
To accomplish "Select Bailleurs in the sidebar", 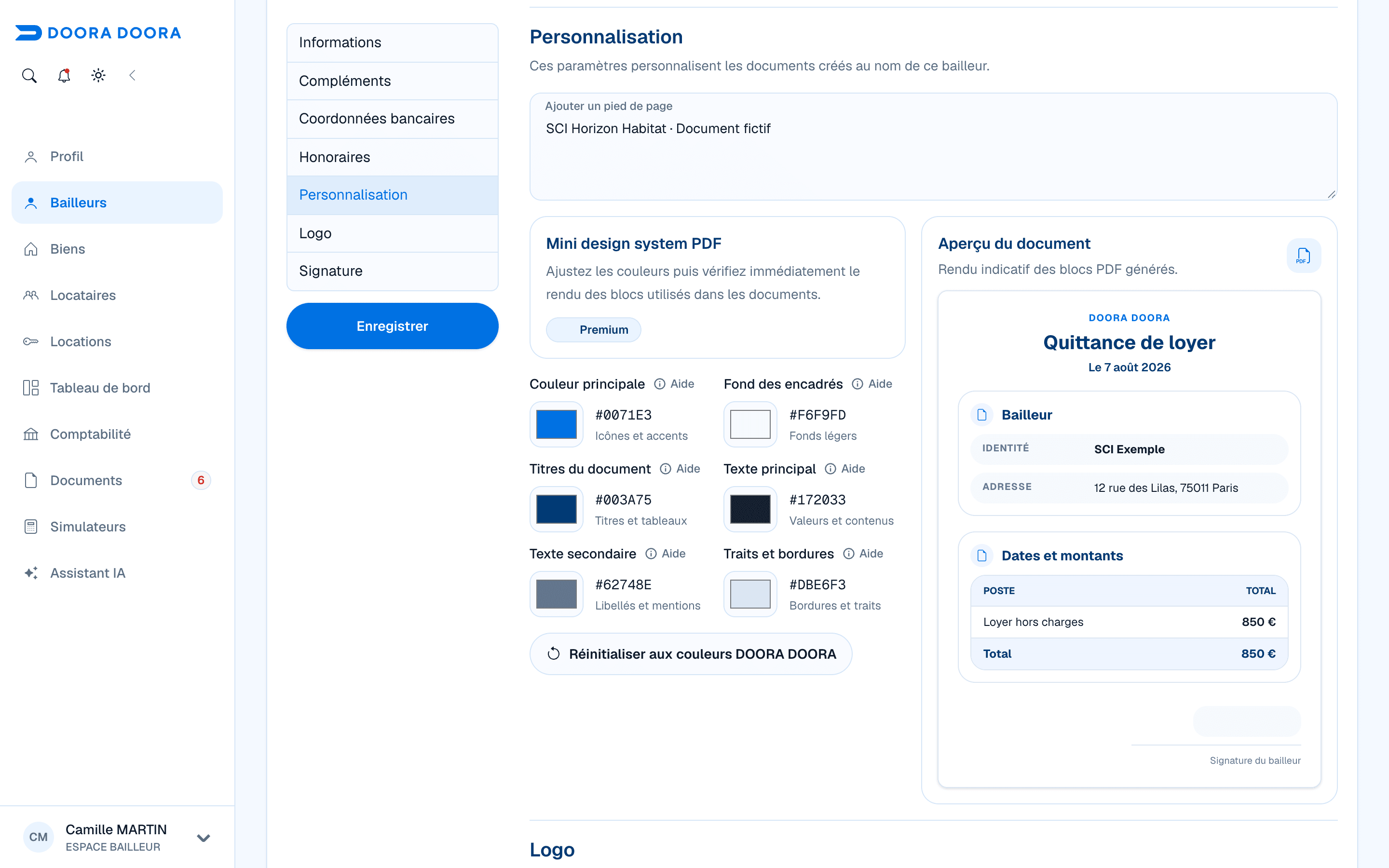I will pyautogui.click(x=117, y=203).
